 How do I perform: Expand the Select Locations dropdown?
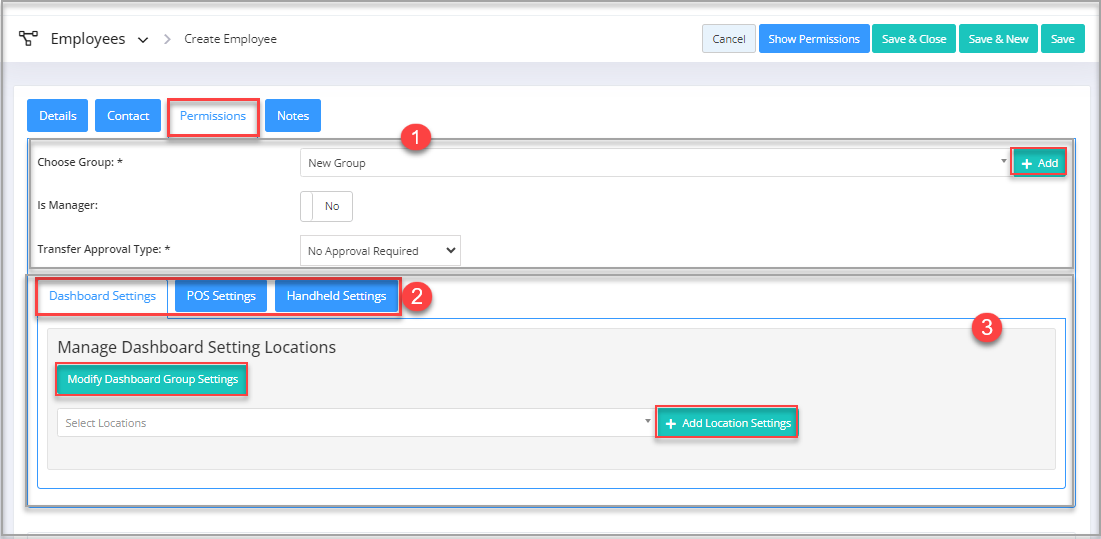pyautogui.click(x=356, y=423)
